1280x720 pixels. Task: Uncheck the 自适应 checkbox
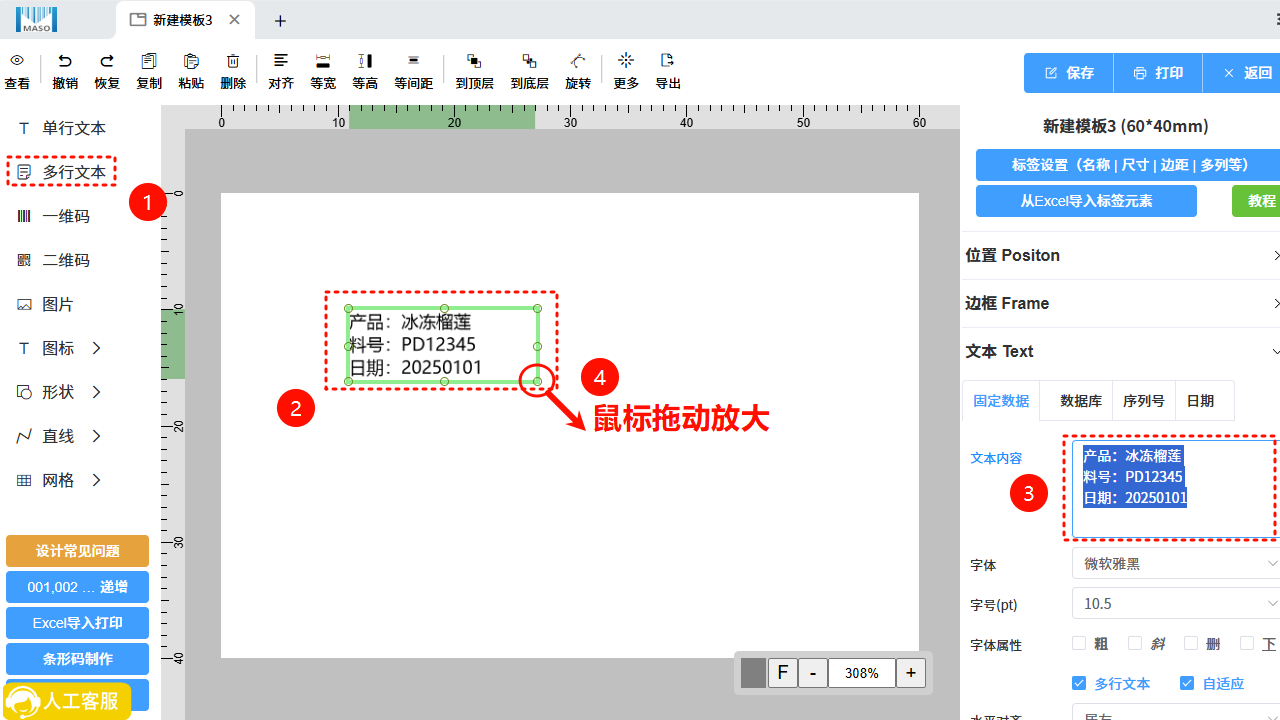(x=1187, y=683)
